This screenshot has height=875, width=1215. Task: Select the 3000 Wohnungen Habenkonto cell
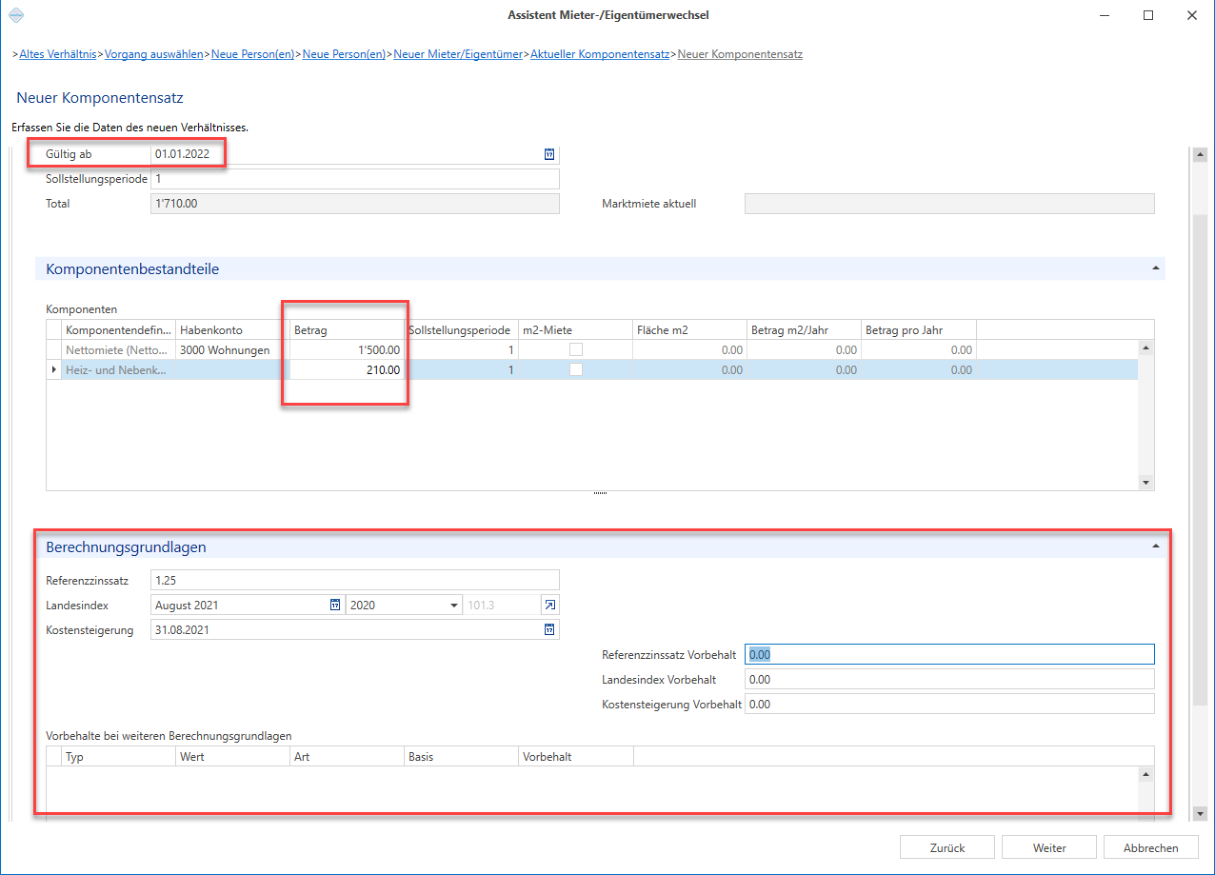pyautogui.click(x=232, y=350)
